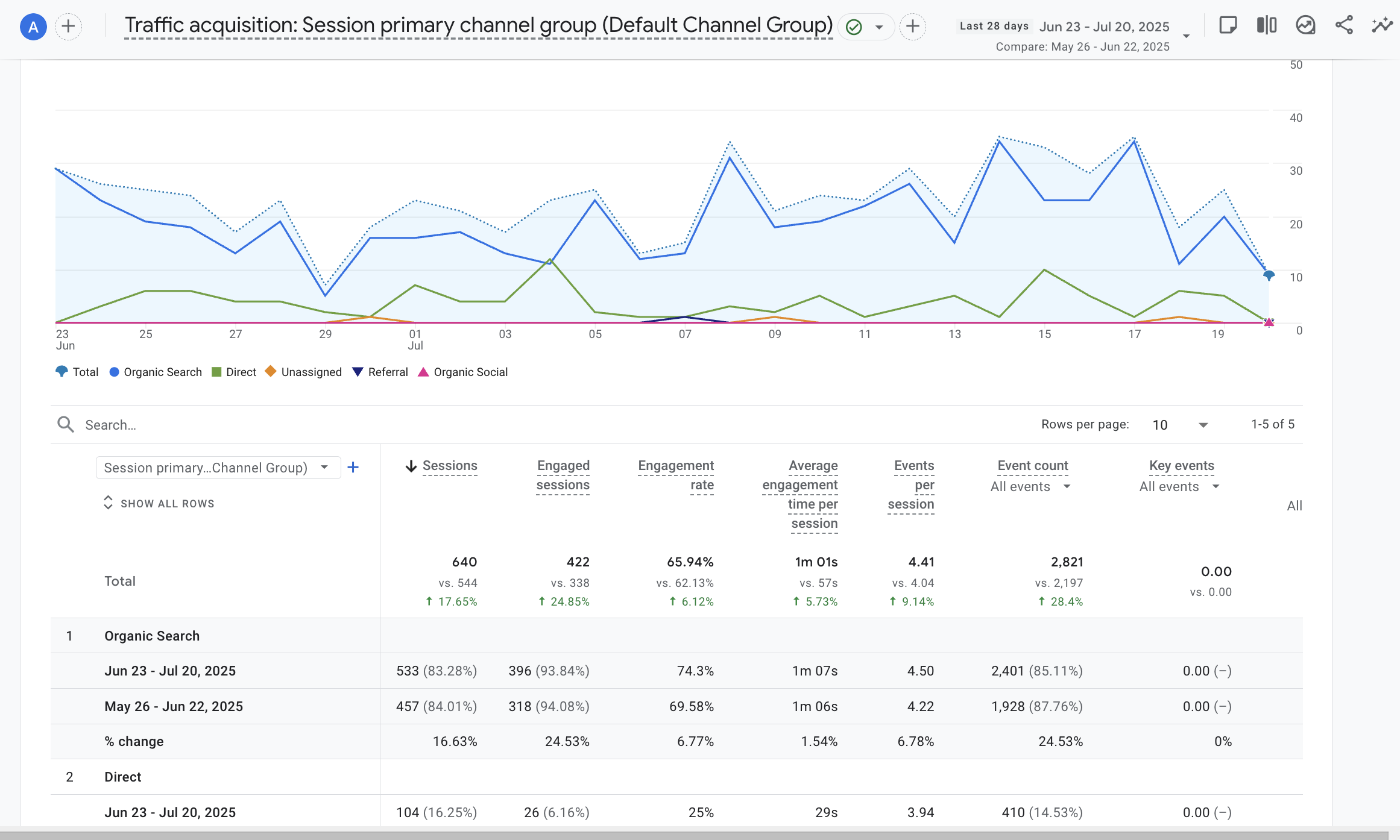The image size is (1400, 840).
Task: Toggle the Direct legend series
Action: coord(234,372)
